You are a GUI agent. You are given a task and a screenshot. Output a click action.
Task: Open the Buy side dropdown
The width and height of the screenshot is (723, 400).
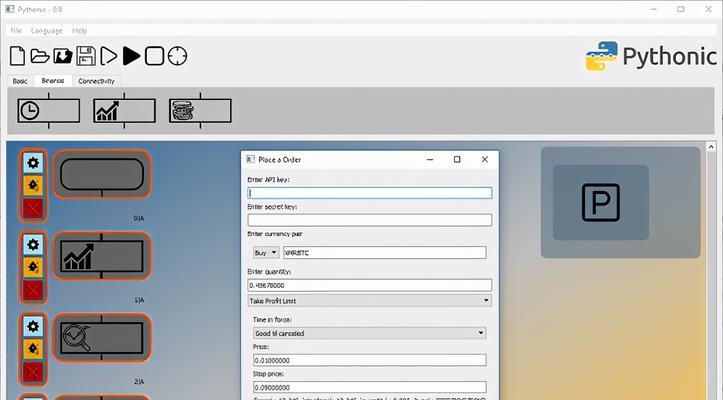(x=266, y=253)
